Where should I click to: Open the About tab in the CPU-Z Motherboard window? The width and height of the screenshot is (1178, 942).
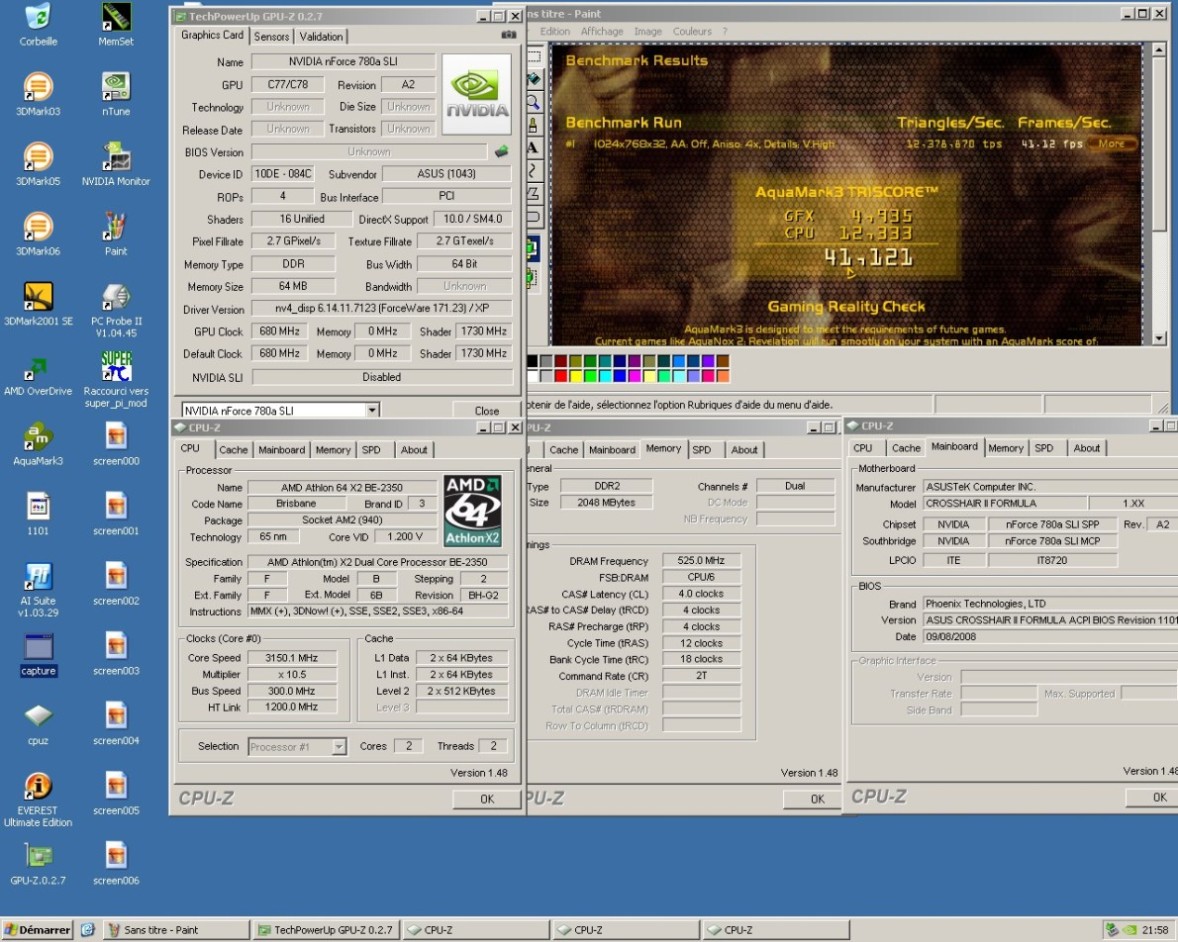coord(1086,448)
